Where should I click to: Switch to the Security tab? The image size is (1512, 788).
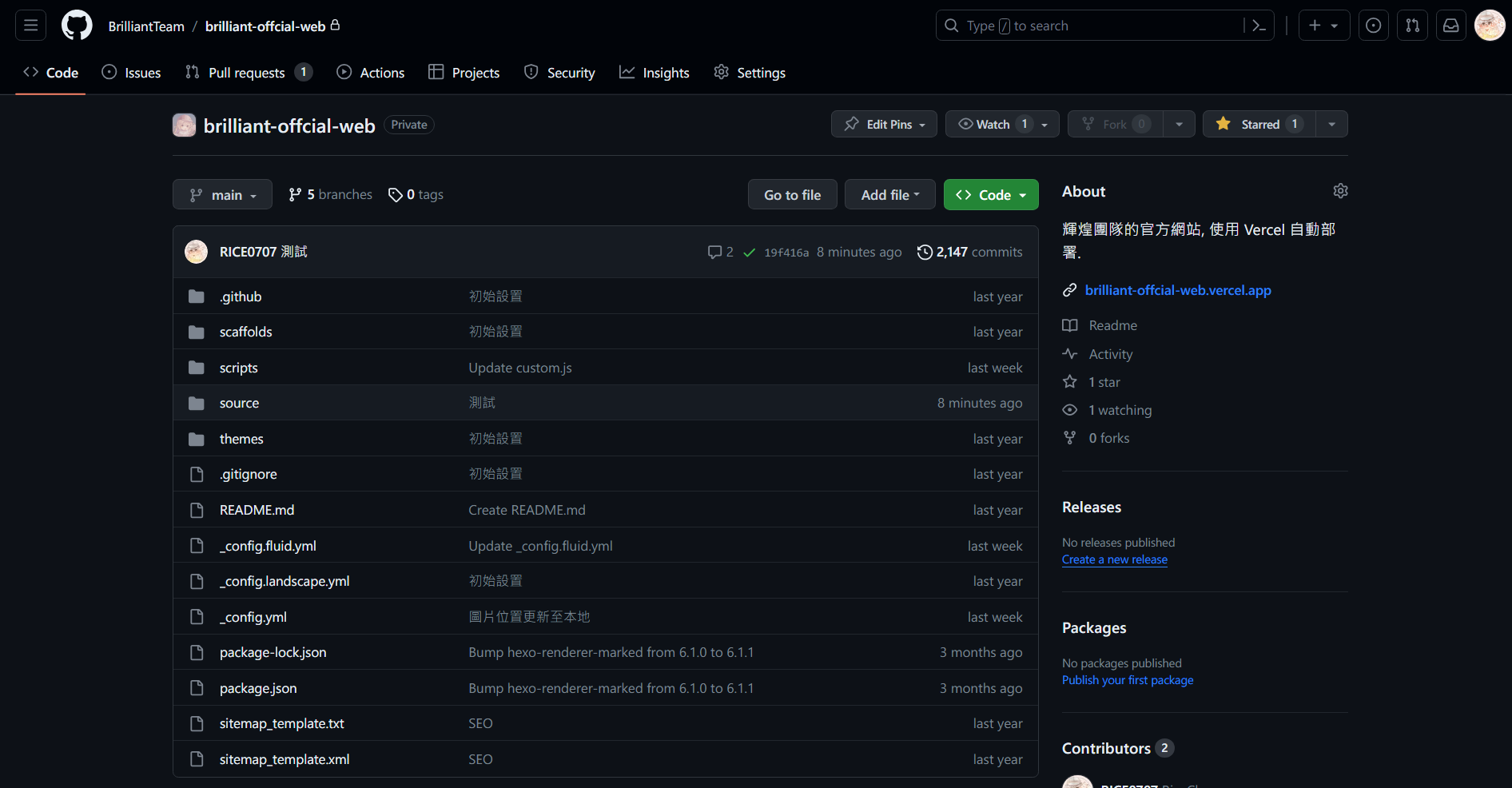pyautogui.click(x=559, y=73)
